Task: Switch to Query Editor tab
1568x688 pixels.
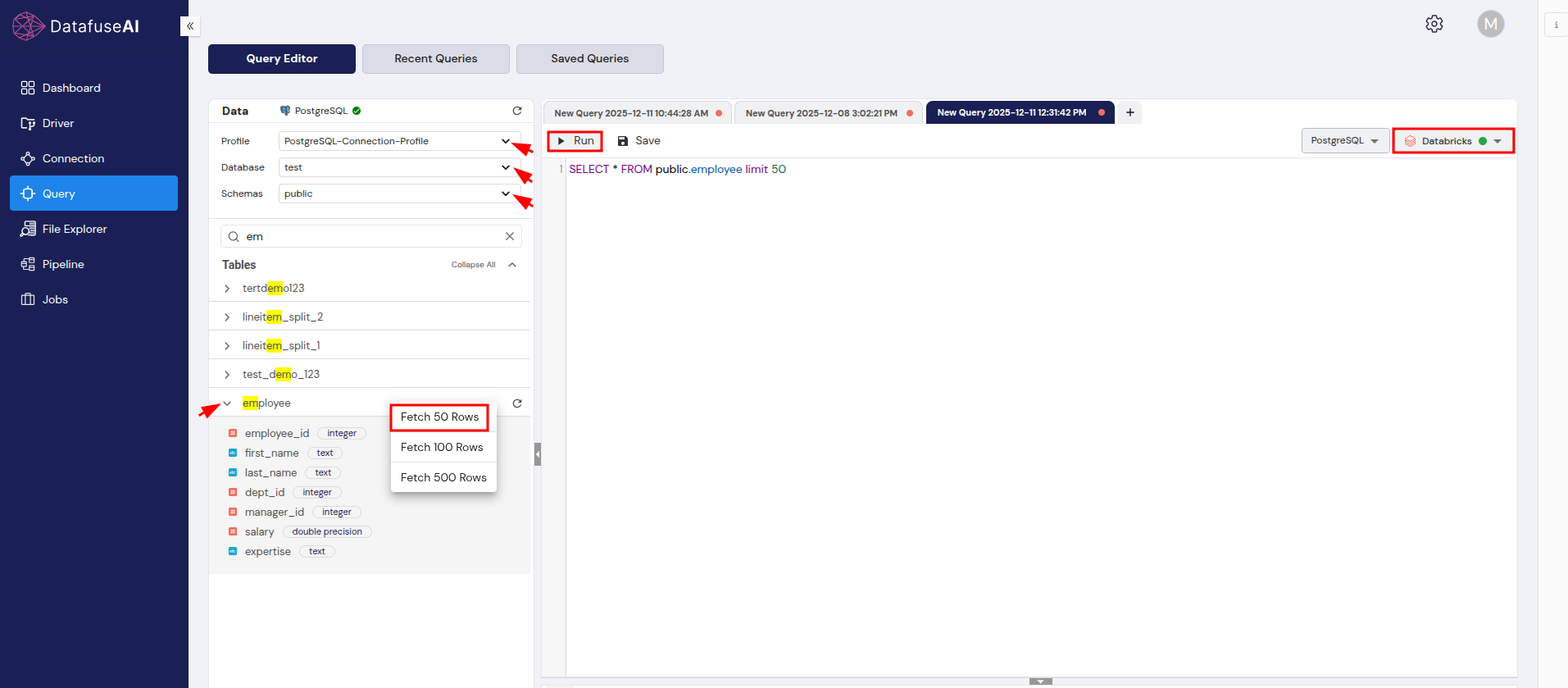Action: [282, 59]
